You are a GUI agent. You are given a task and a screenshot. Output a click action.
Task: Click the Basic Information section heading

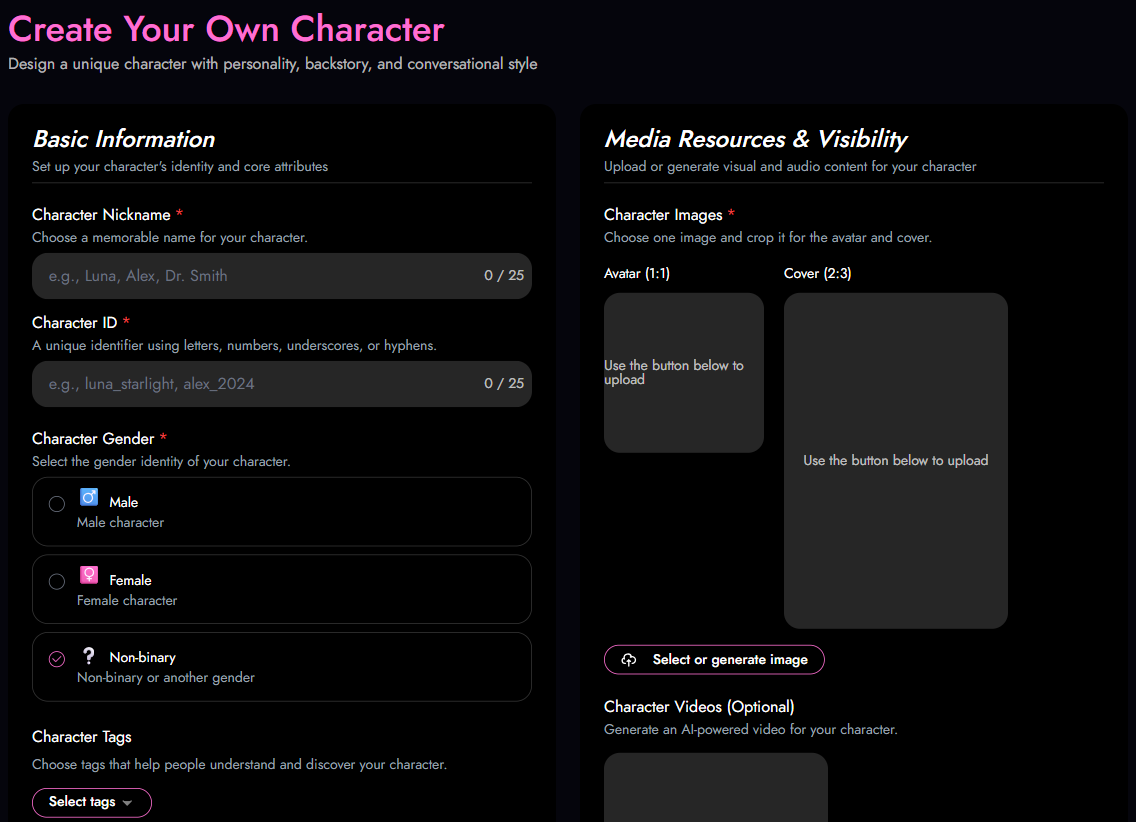125,139
